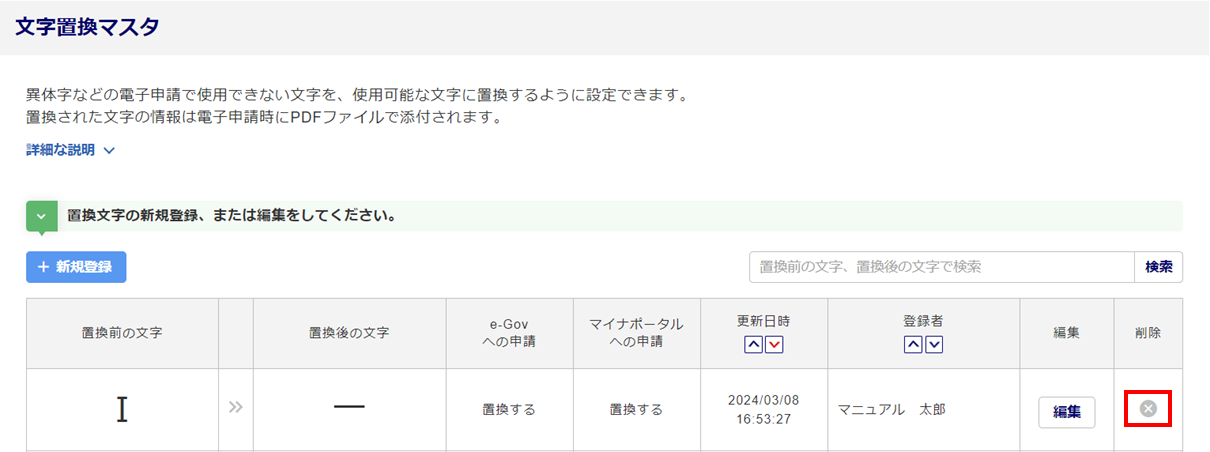Viewport: 1210px width, 452px height.
Task: Click the 検索 button
Action: pos(1158,267)
